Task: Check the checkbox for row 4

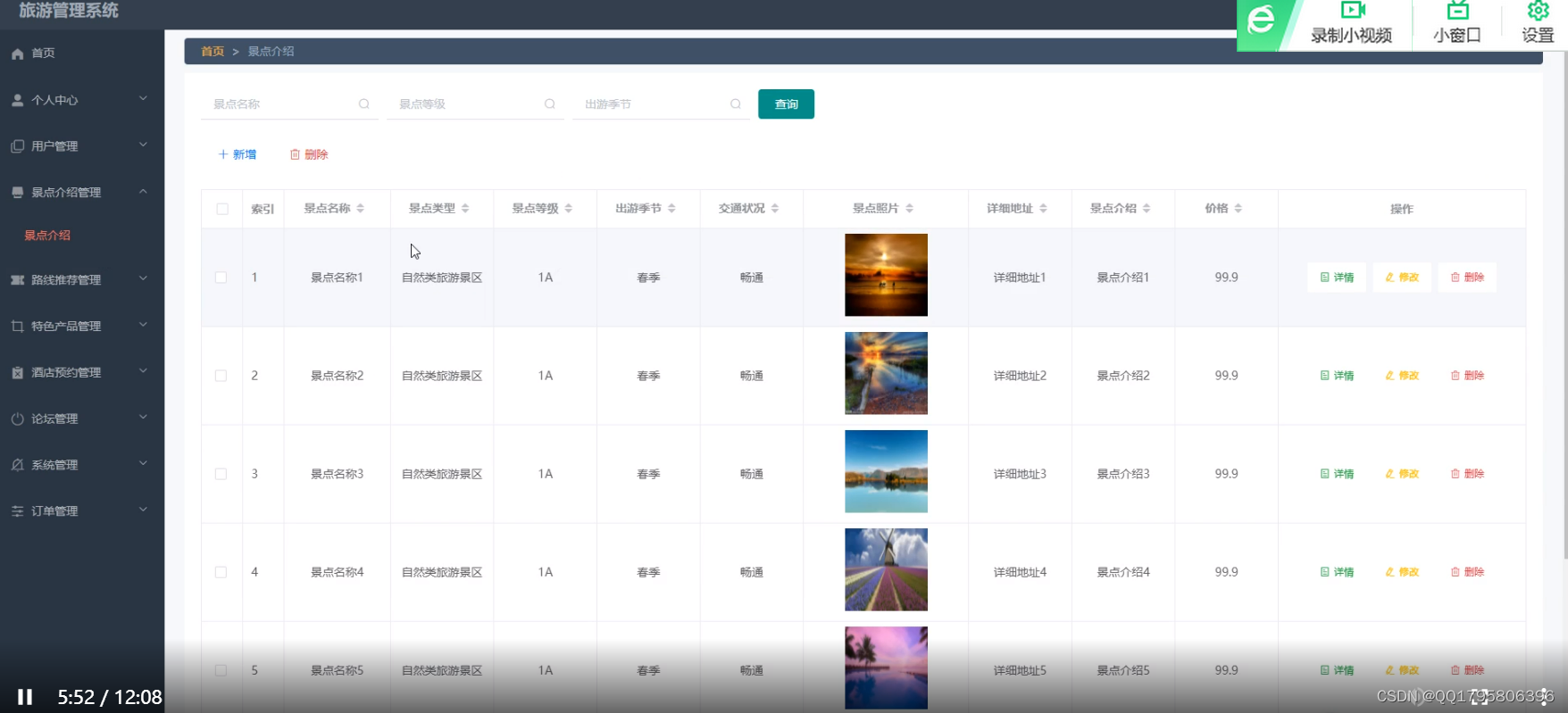Action: (x=221, y=572)
